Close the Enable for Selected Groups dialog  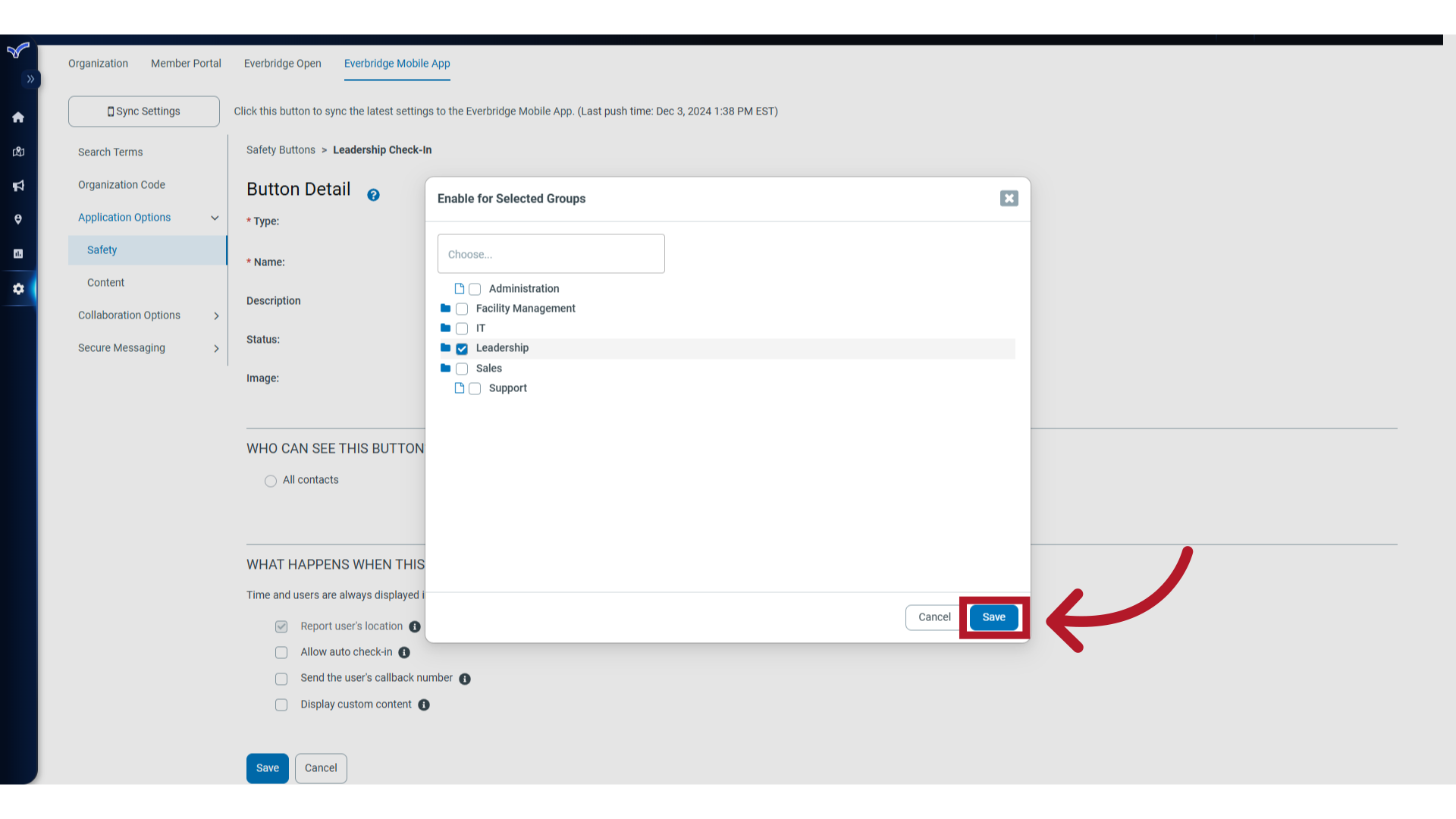(x=1009, y=199)
